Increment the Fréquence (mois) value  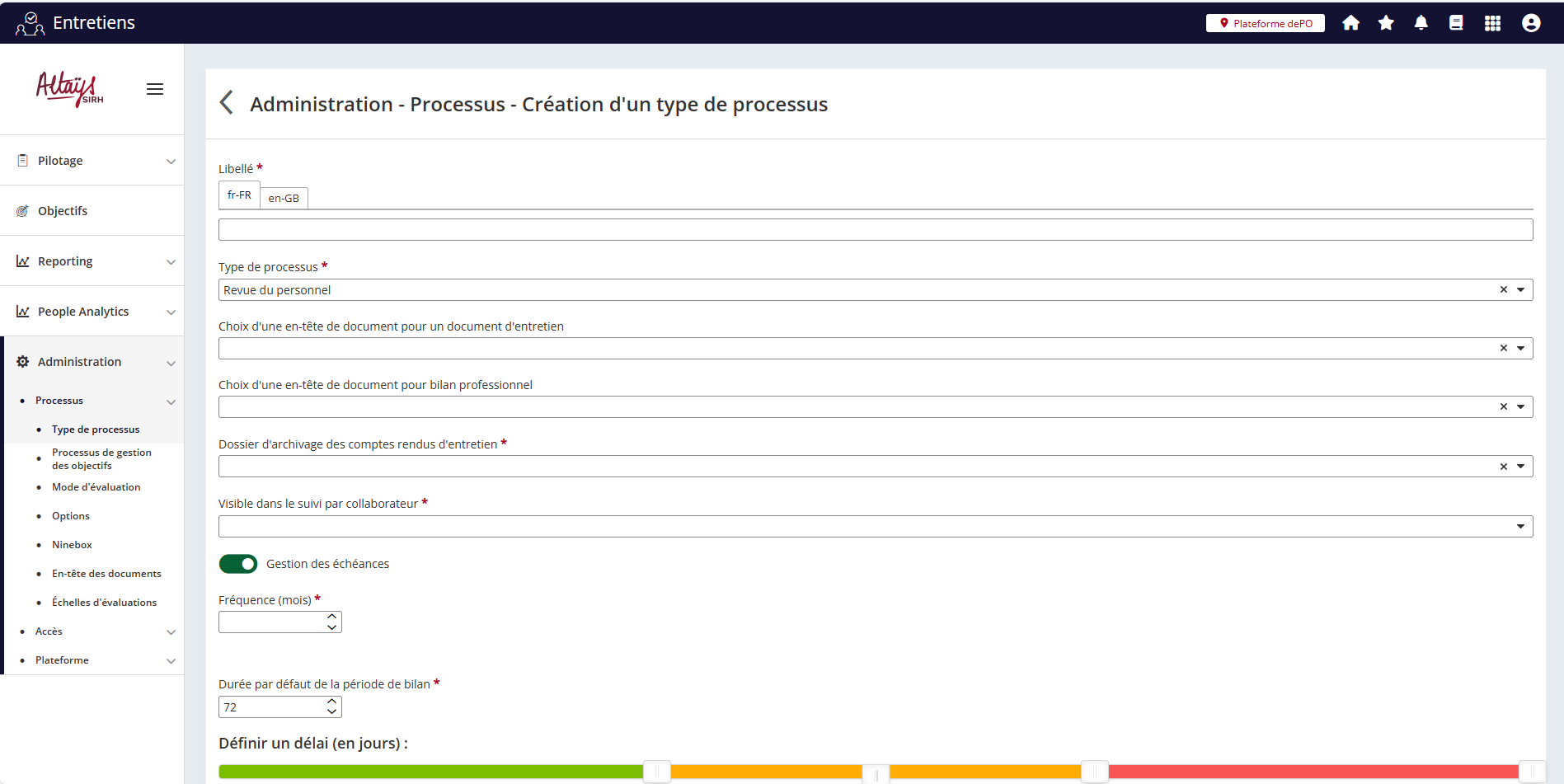332,616
